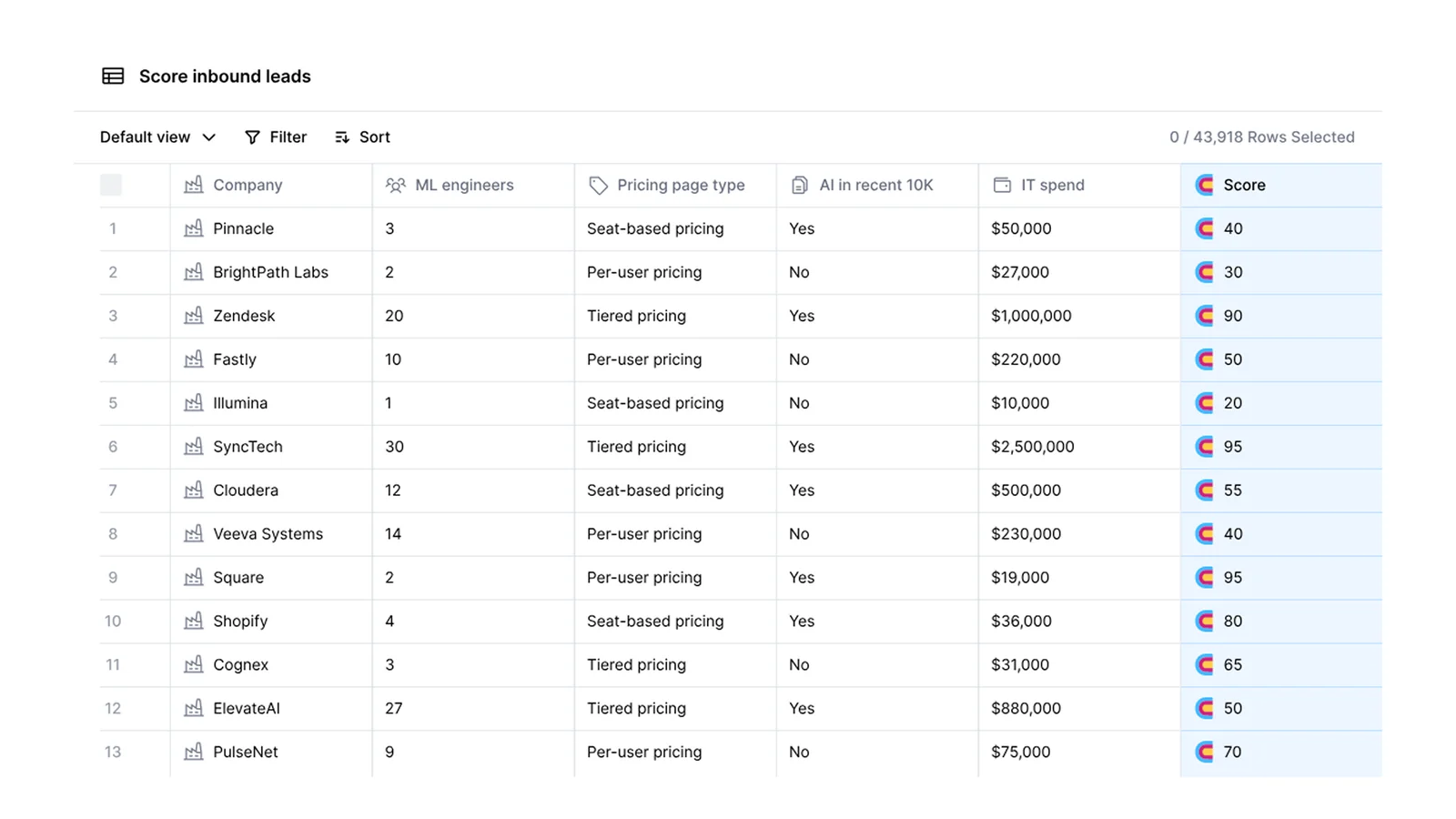Screen dimensions: 1456x819
Task: Click the Yes cell in Square's row
Action: pos(877,578)
